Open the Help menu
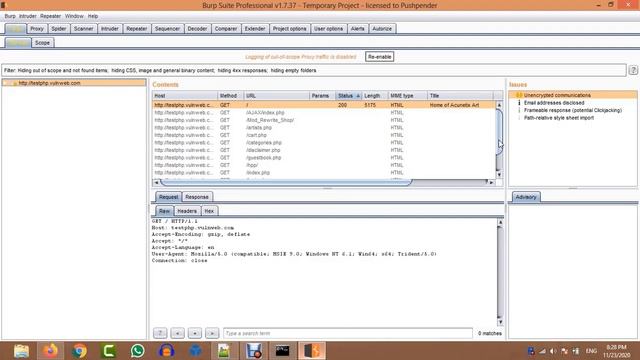The image size is (640, 360). [93, 16]
